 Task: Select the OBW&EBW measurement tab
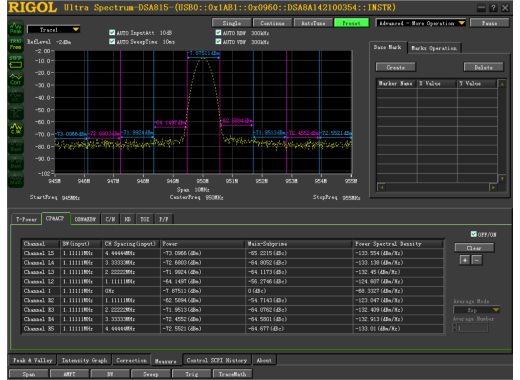click(85, 219)
